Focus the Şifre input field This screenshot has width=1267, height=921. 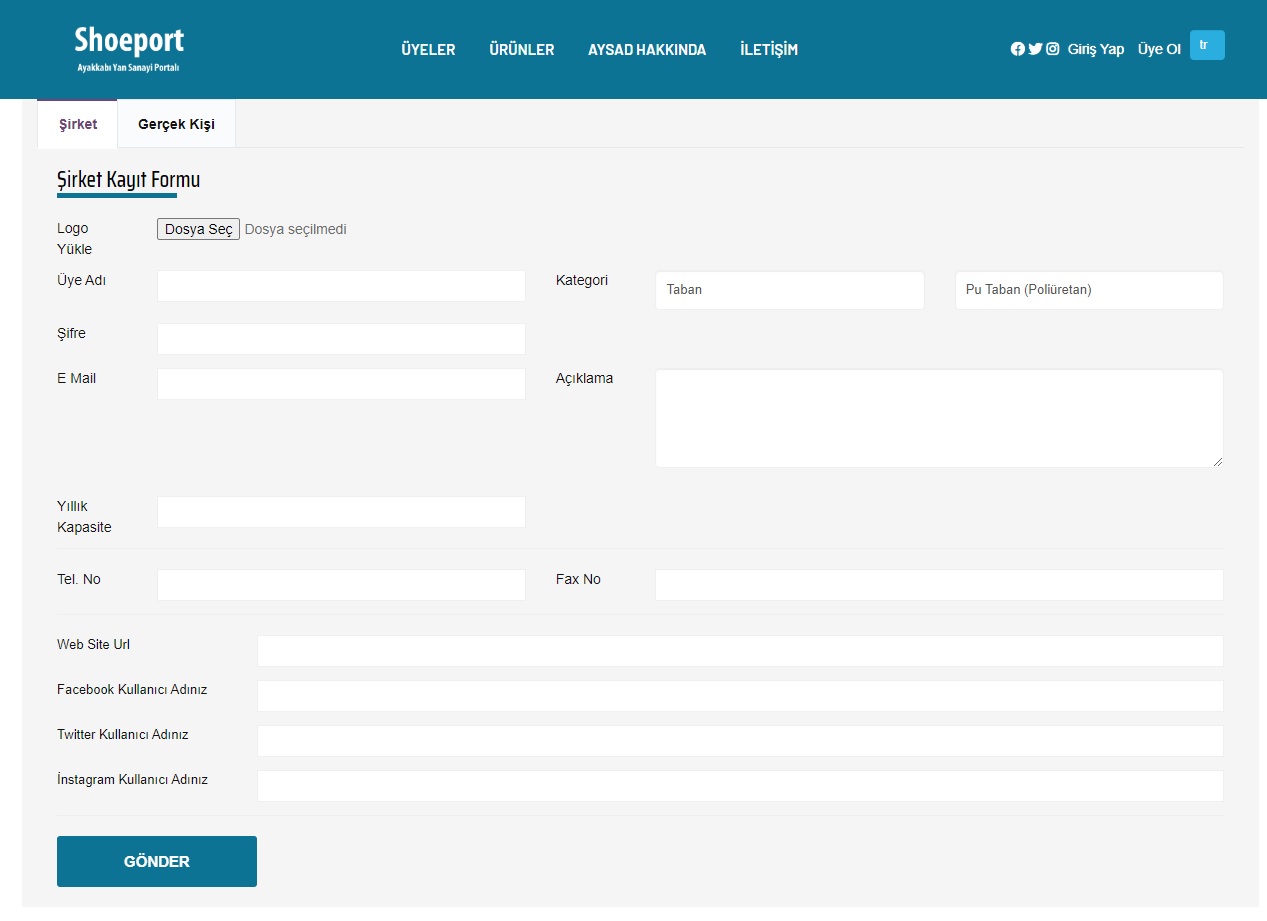coord(341,339)
